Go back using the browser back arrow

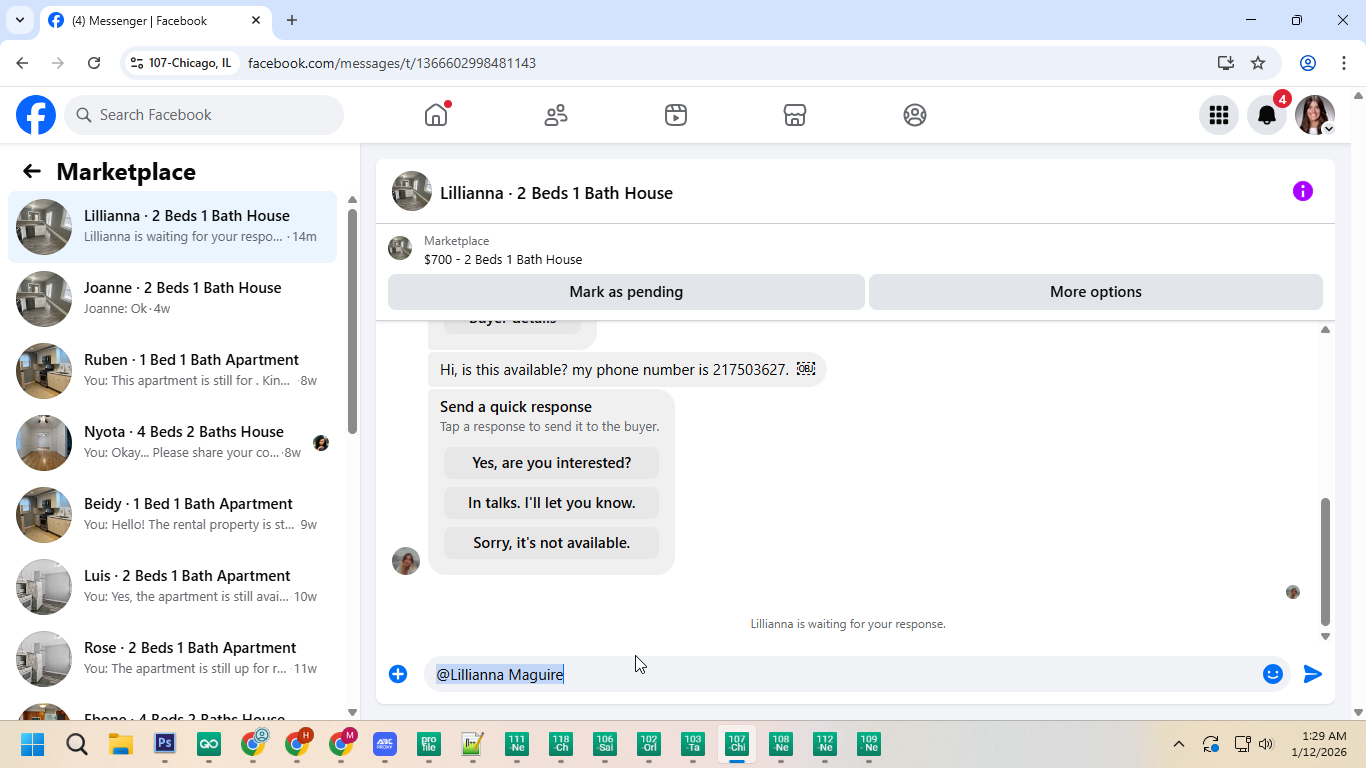[x=22, y=63]
